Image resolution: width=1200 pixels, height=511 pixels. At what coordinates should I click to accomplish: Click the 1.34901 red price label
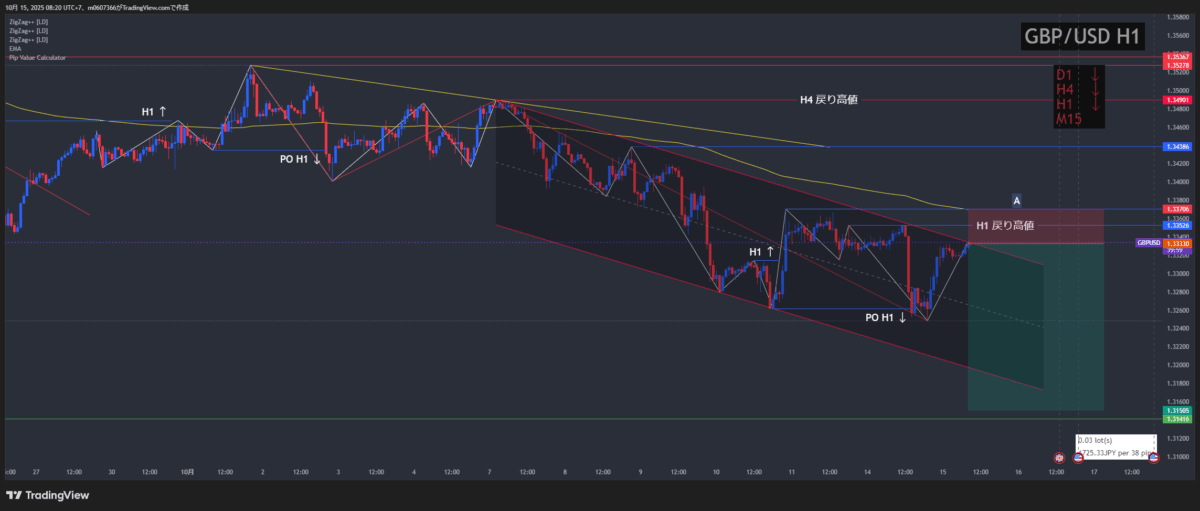tap(1177, 100)
